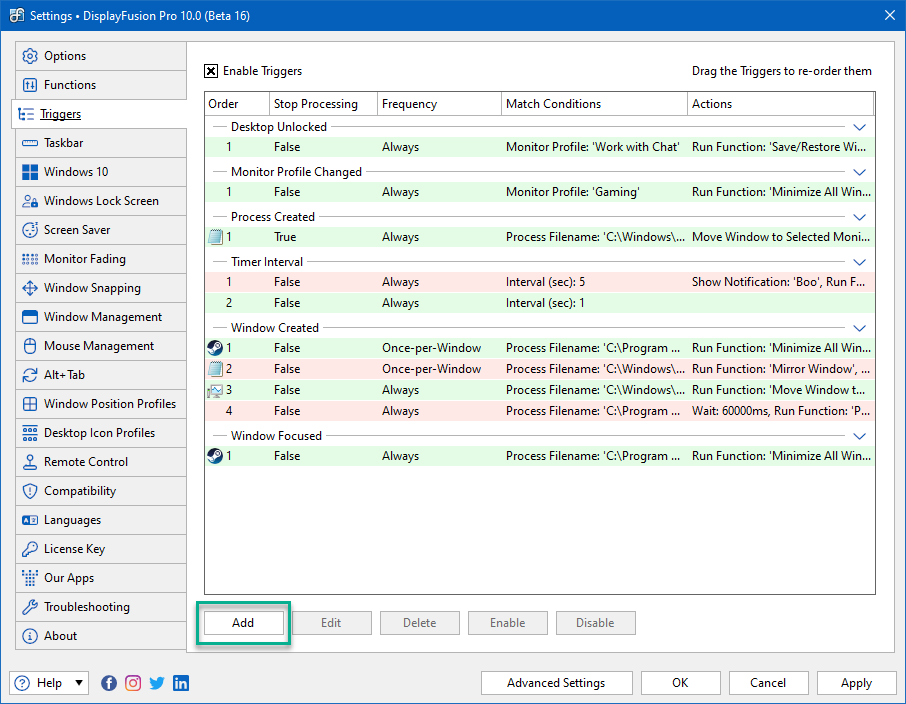Open the Options settings tab

click(x=101, y=56)
